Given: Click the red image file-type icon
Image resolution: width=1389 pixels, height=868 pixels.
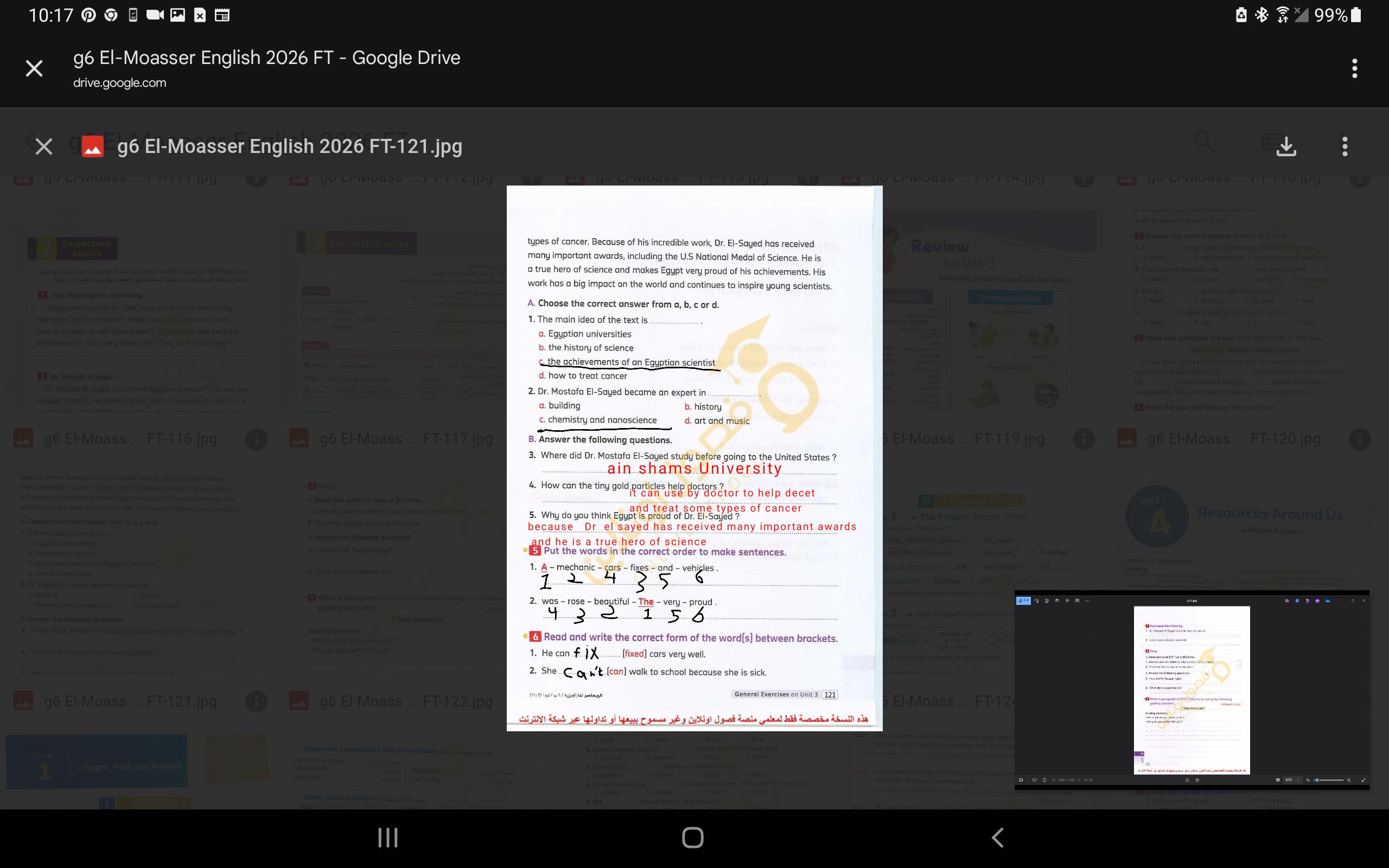Looking at the screenshot, I should 92,146.
